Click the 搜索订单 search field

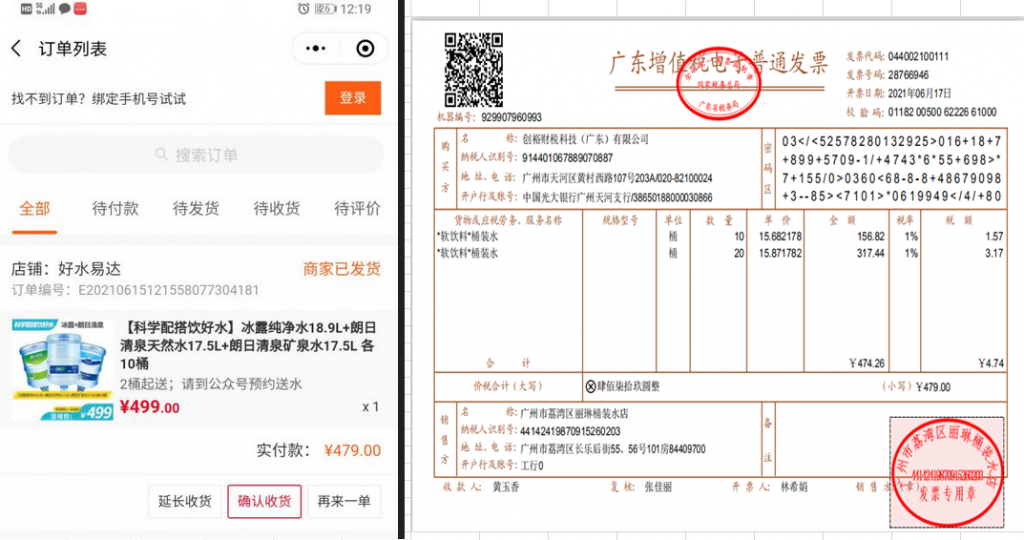click(196, 155)
